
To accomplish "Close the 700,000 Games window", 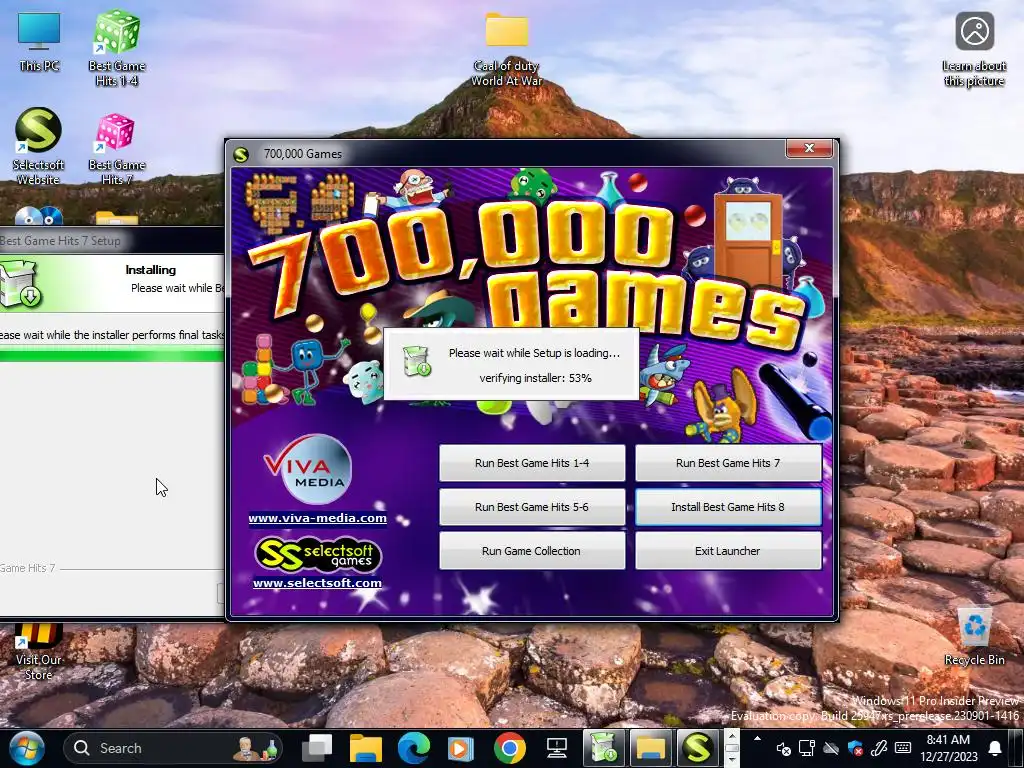I will [x=809, y=148].
